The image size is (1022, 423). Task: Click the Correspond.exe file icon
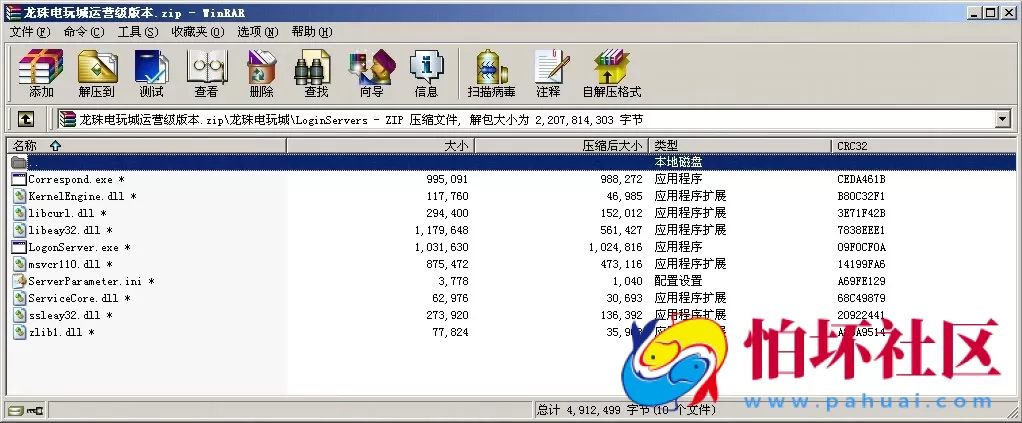coord(19,179)
